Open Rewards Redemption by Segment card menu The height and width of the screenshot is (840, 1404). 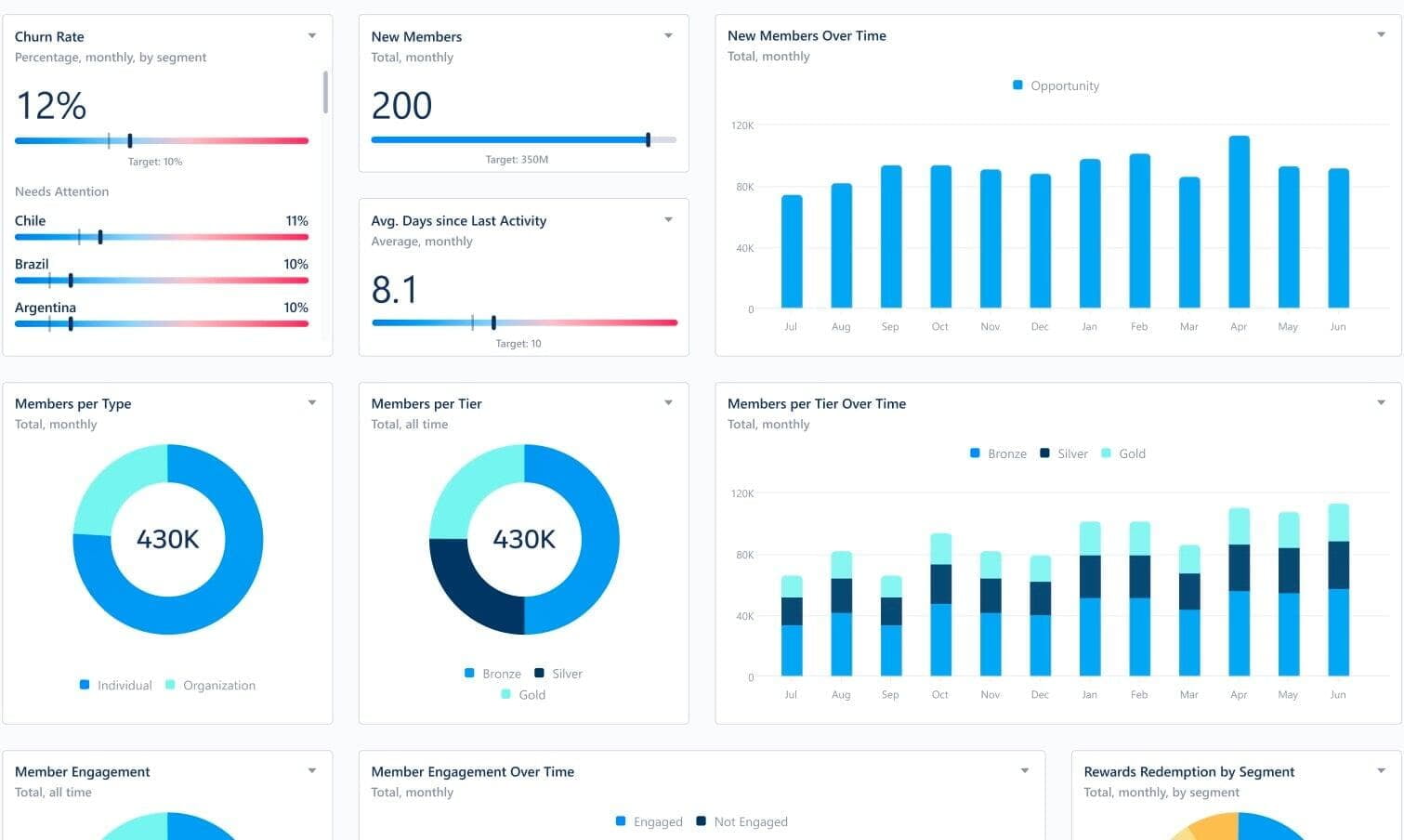[1381, 771]
